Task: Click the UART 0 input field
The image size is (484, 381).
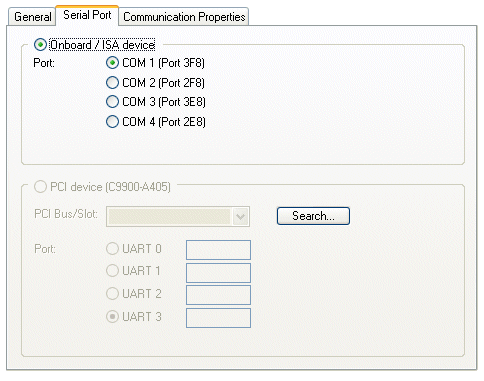Action: (218, 250)
